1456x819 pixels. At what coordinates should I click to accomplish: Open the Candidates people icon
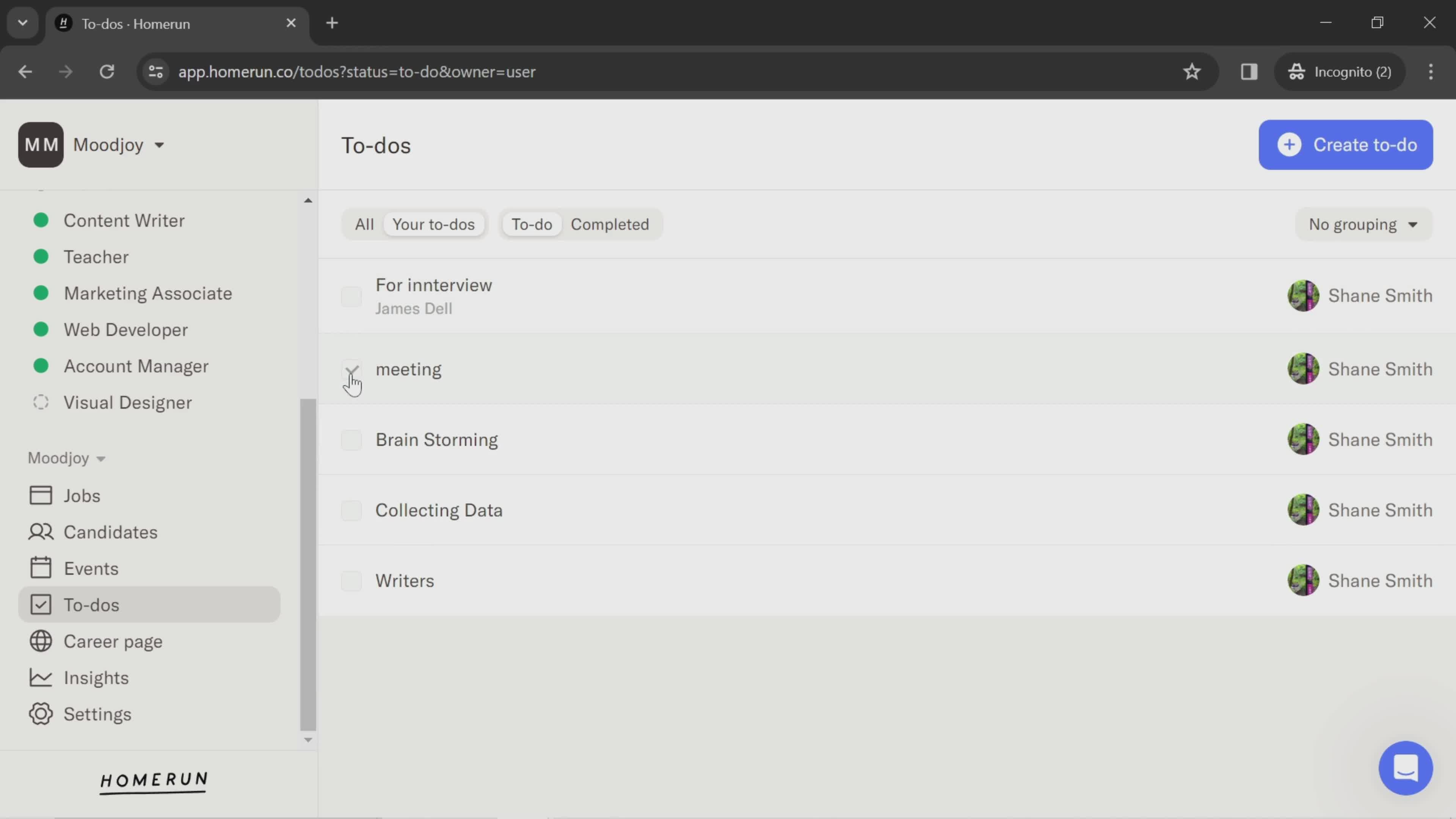[x=41, y=532]
